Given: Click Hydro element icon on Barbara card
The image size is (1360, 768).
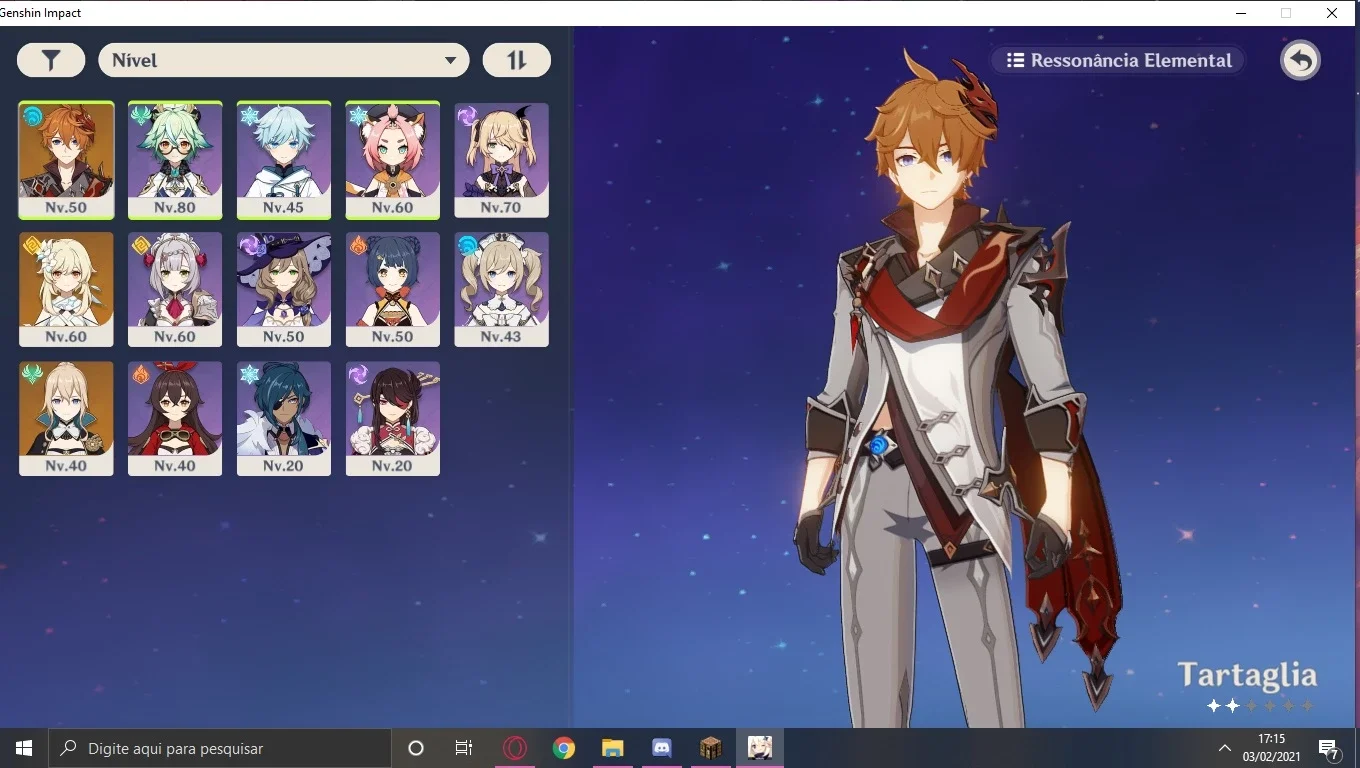Looking at the screenshot, I should [468, 245].
